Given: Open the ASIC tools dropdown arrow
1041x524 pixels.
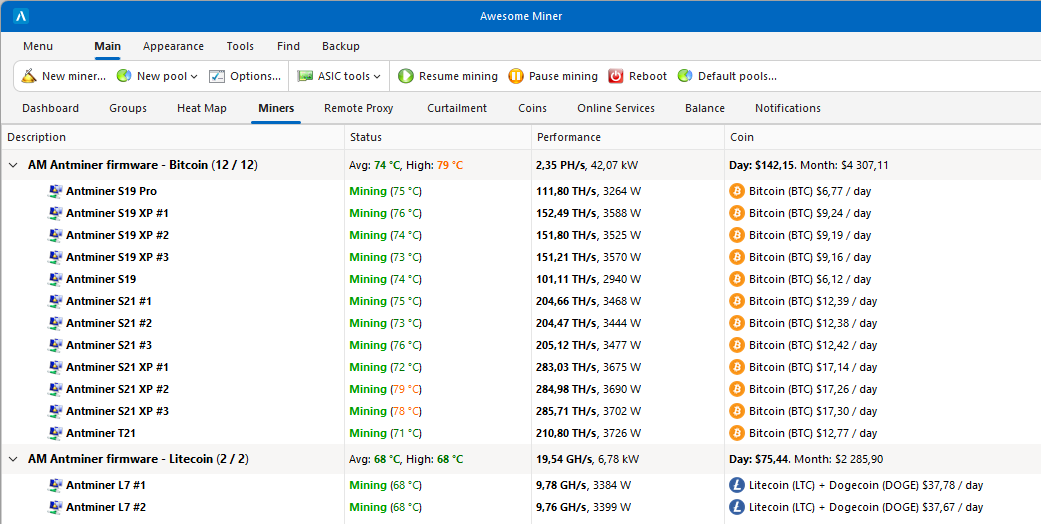Looking at the screenshot, I should click(x=377, y=77).
